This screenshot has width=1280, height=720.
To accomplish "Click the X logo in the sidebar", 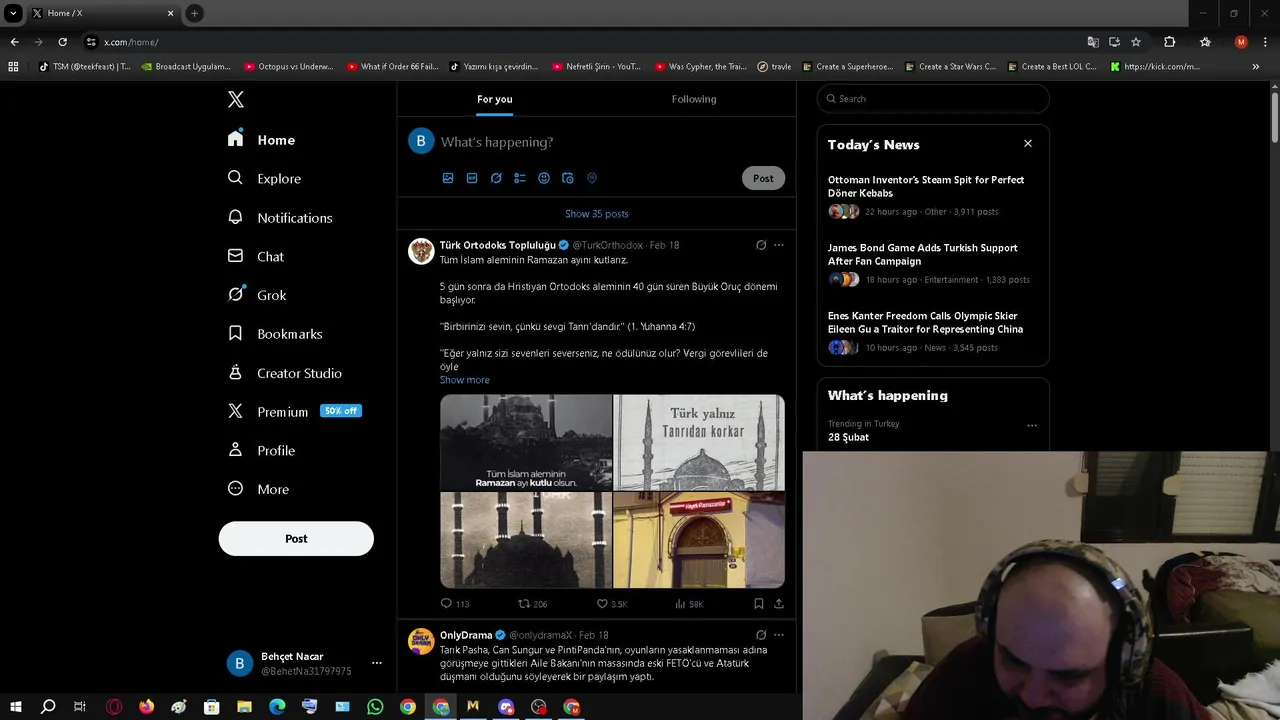I will point(236,99).
